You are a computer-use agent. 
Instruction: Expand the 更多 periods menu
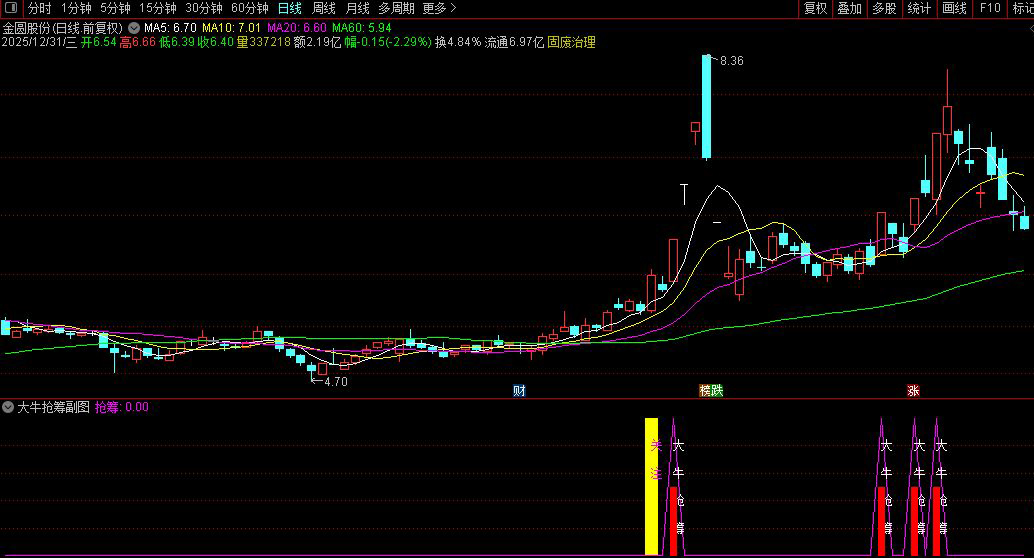coord(439,9)
